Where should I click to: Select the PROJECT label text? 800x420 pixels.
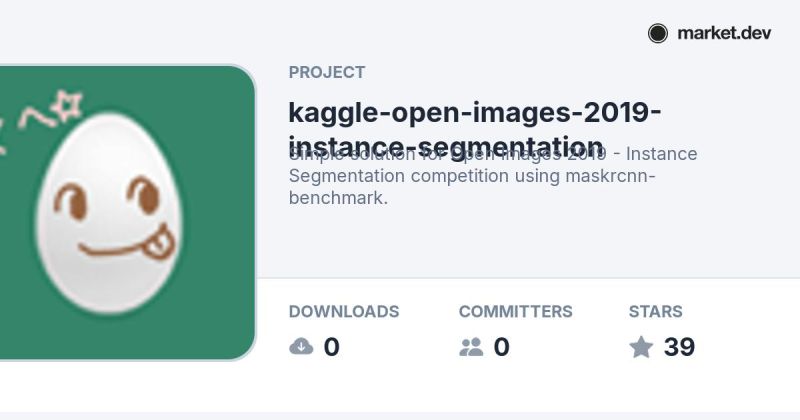[327, 72]
